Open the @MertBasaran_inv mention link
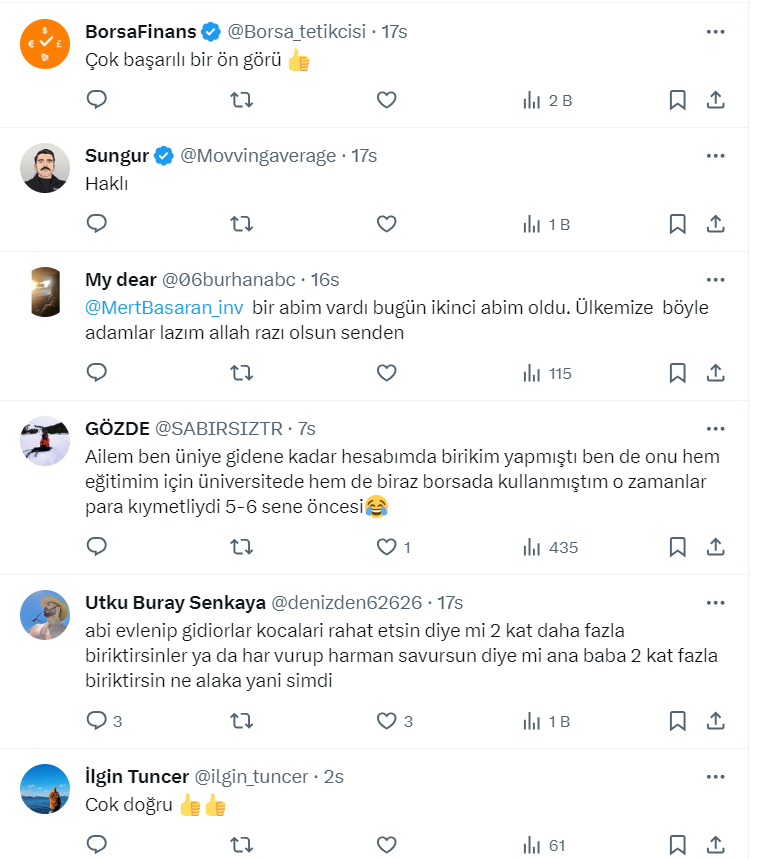758x859 pixels. (x=164, y=308)
